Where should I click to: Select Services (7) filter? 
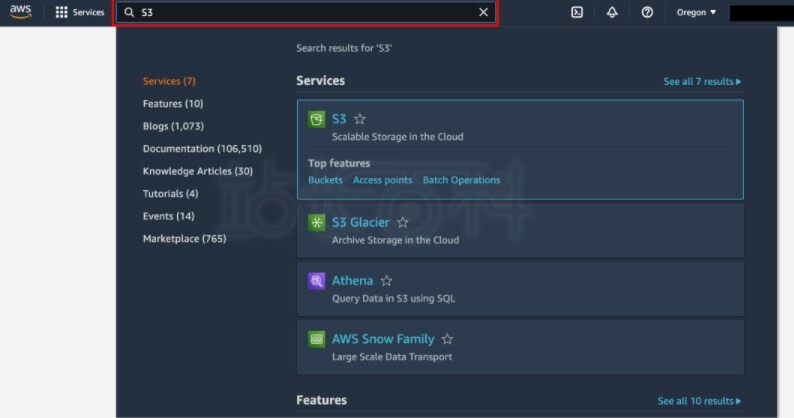[x=169, y=81]
